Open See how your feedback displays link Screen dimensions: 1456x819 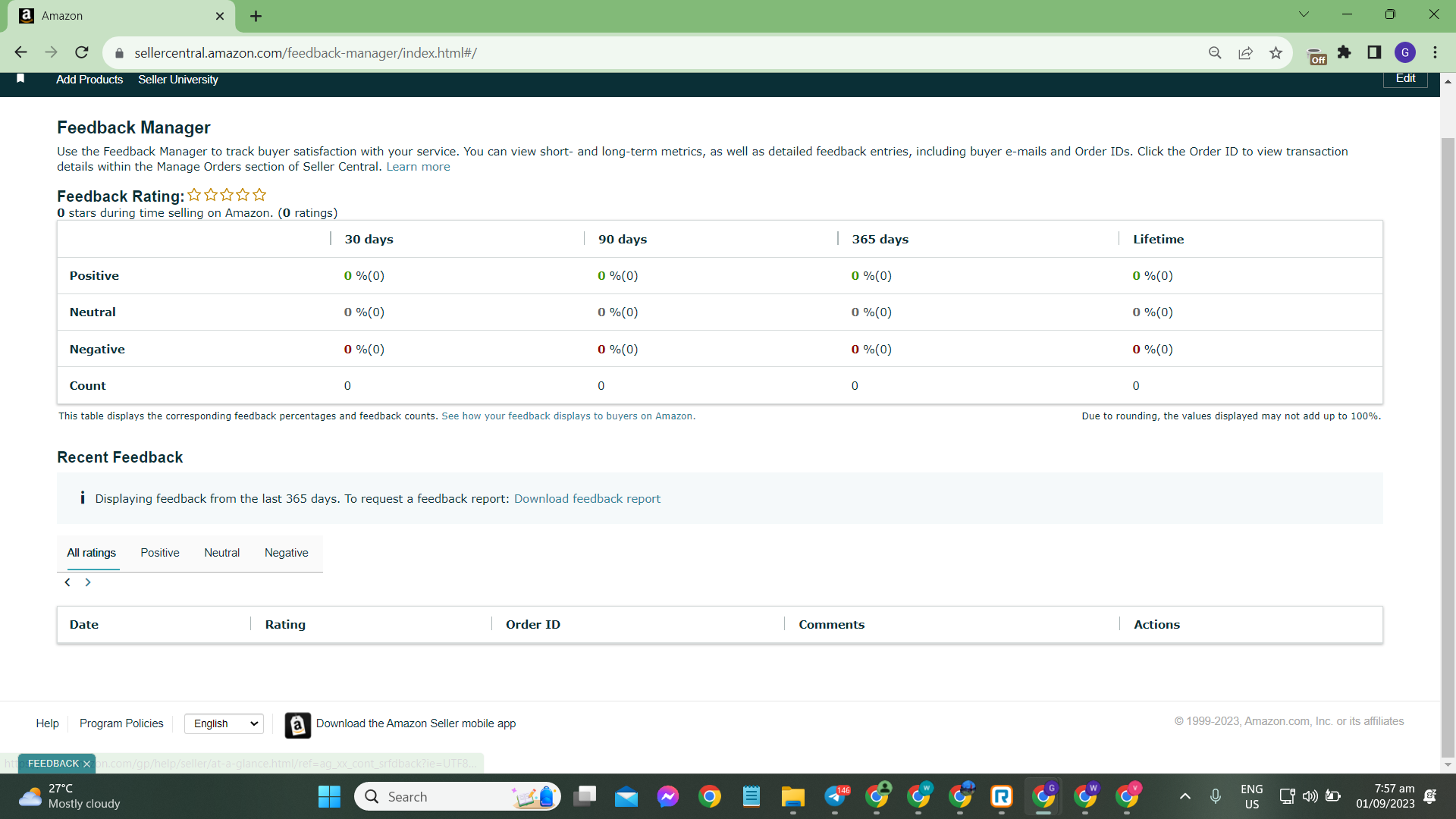[x=568, y=416]
